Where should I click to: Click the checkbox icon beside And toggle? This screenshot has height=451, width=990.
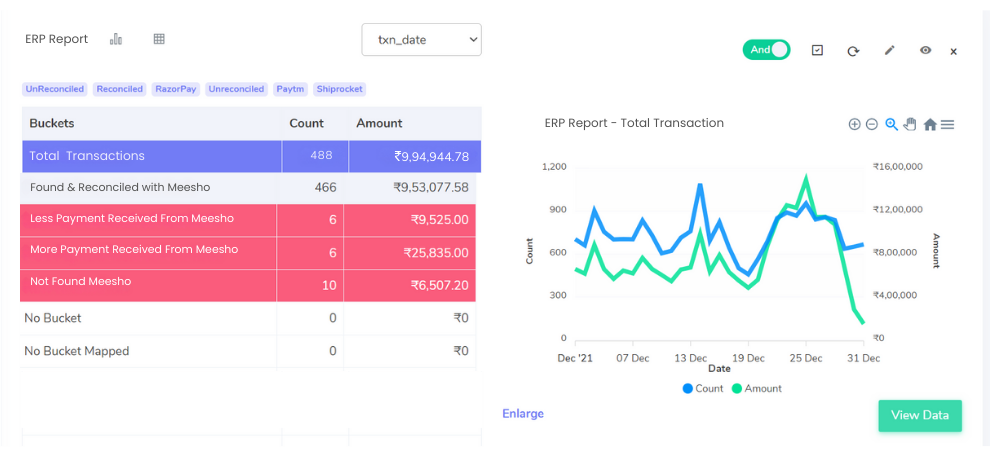[817, 50]
